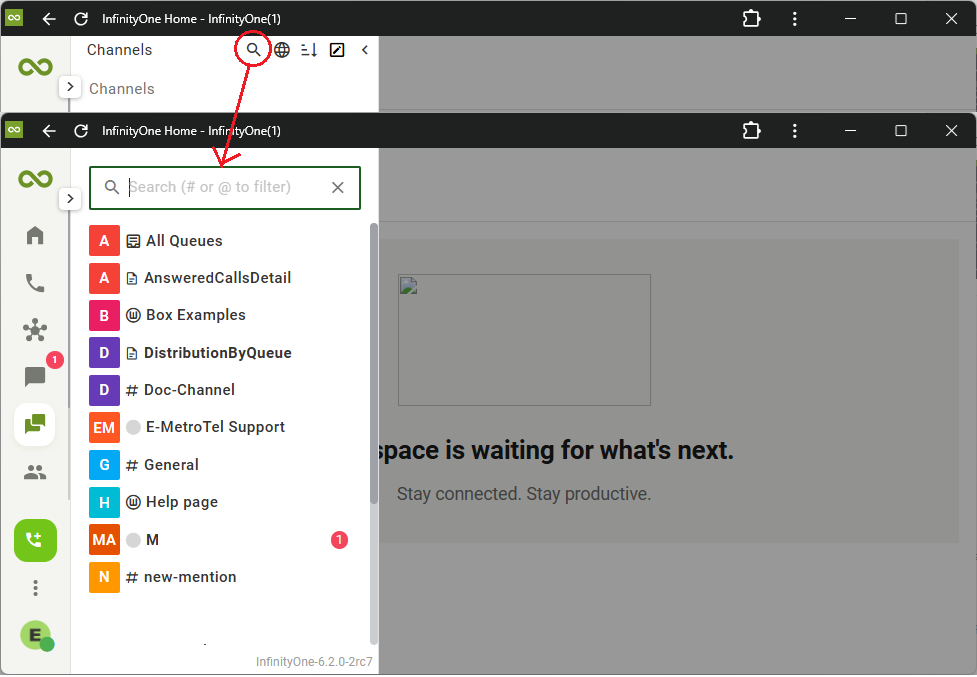Open Box Examples in the list
The image size is (977, 677).
click(x=225, y=315)
